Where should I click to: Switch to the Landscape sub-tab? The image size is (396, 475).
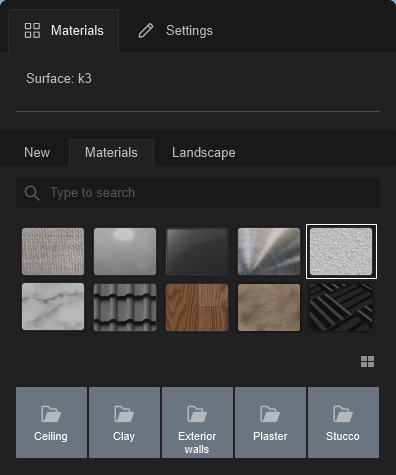click(x=204, y=153)
